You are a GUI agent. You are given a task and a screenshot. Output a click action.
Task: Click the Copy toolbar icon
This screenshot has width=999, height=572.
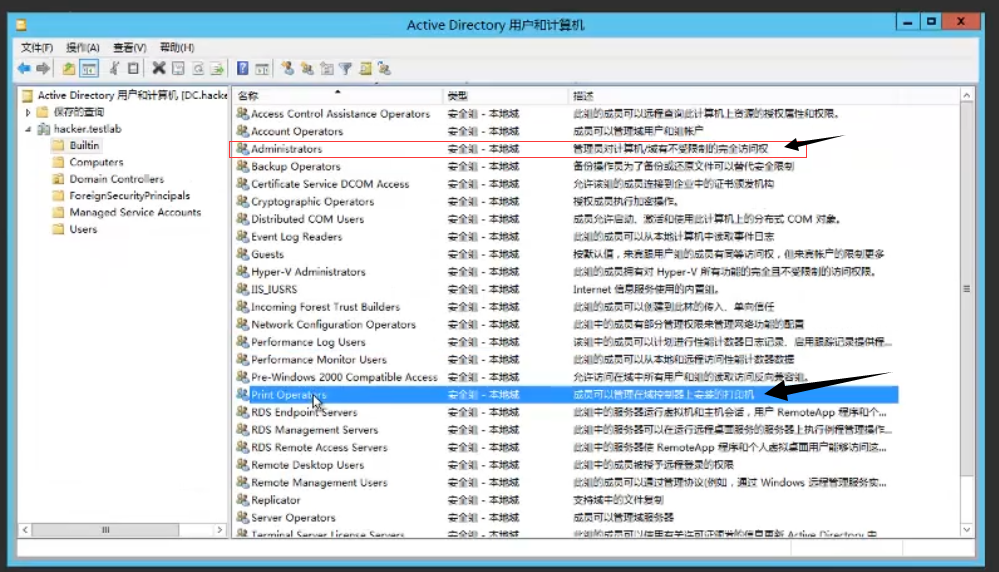[x=133, y=68]
